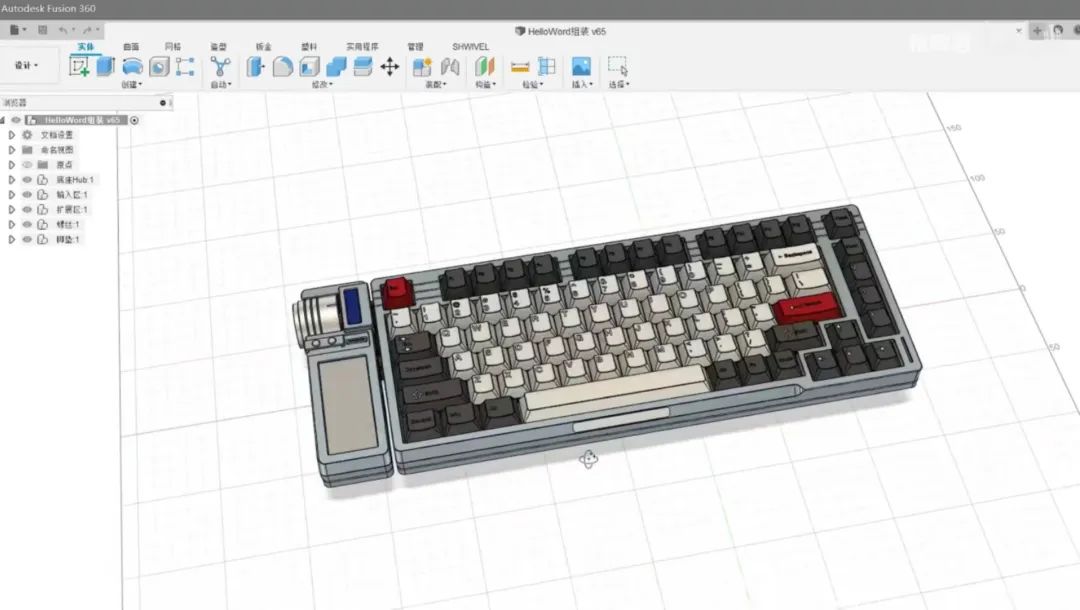The width and height of the screenshot is (1080, 610).
Task: Hide the 输入区:1 component via eye icon
Action: [x=27, y=195]
